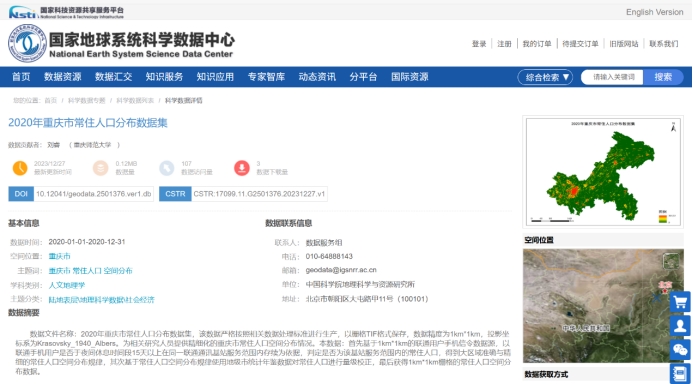Open the notebook side icon
Screen dimensions: 693x384
pos(680,373)
